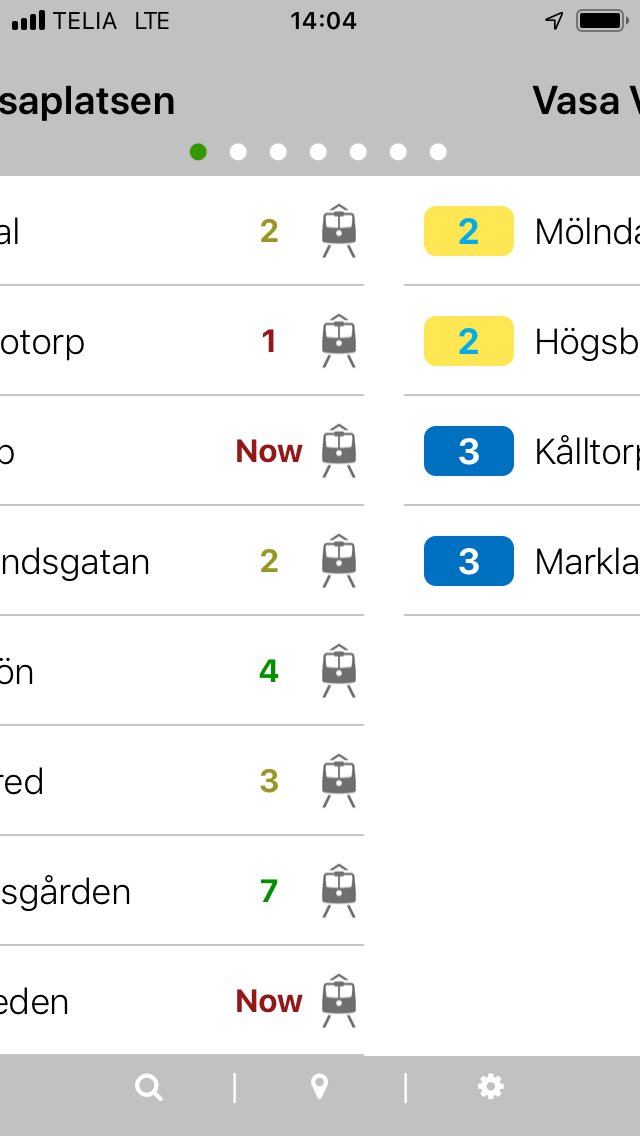Tap the tram icon next to the 3-minute "red" departure
Viewport: 640px width, 1136px height.
coord(337,779)
